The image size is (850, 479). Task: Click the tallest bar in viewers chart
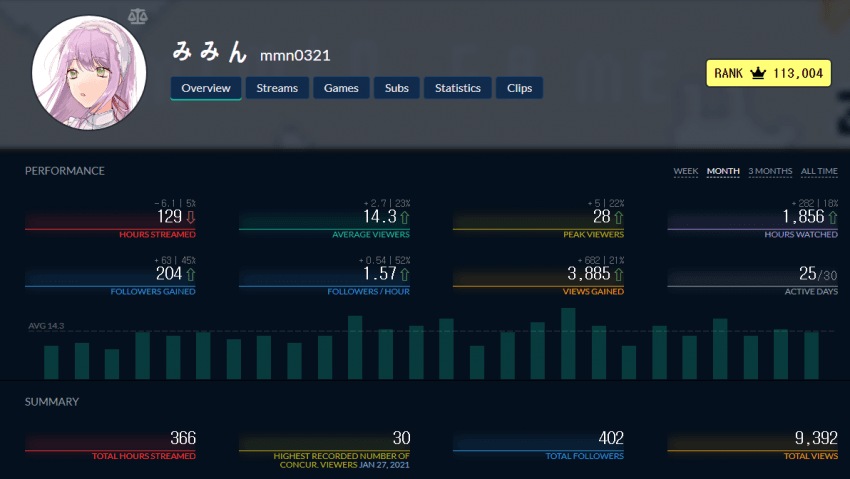pos(568,344)
